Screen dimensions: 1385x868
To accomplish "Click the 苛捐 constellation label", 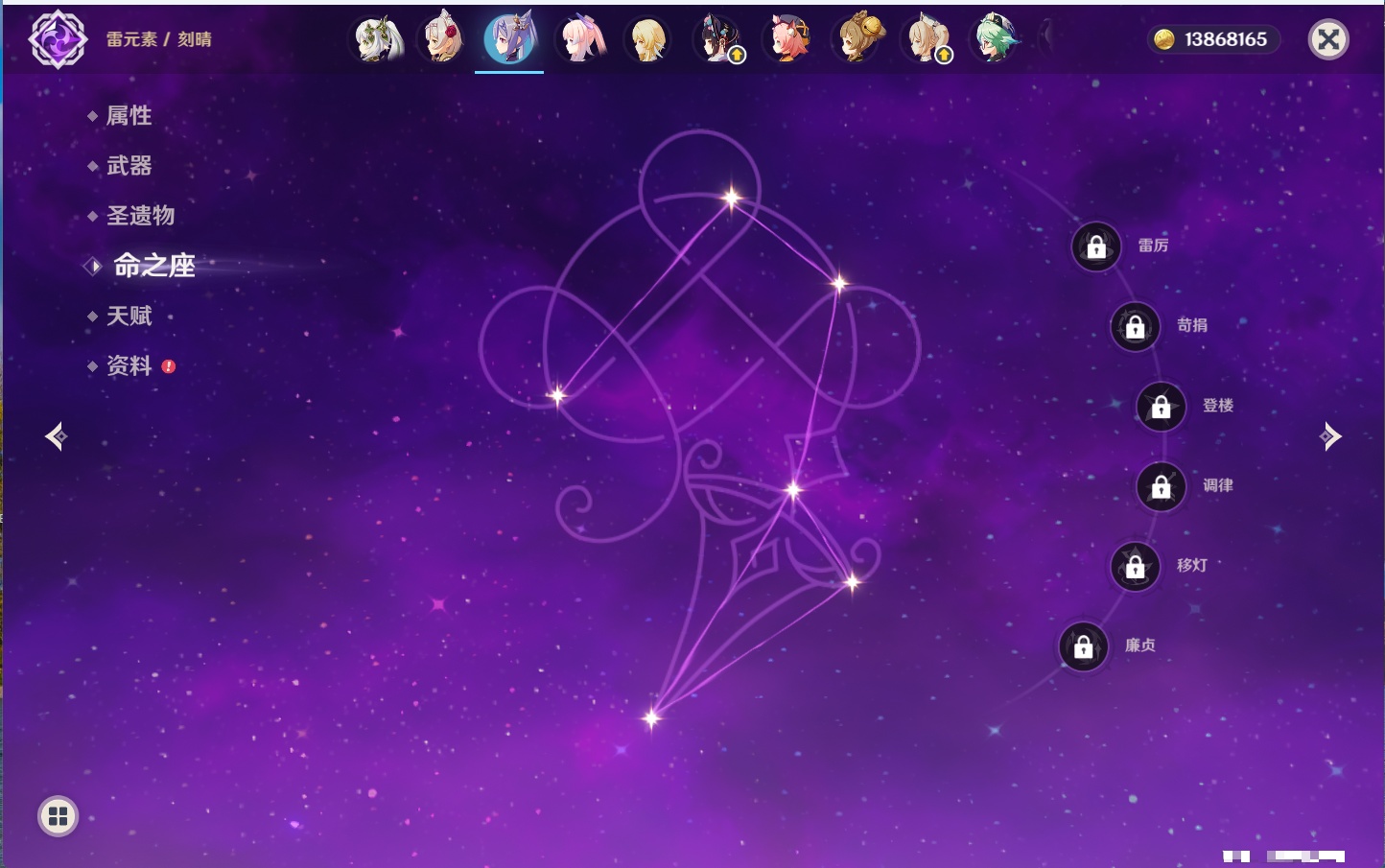I will point(1192,325).
